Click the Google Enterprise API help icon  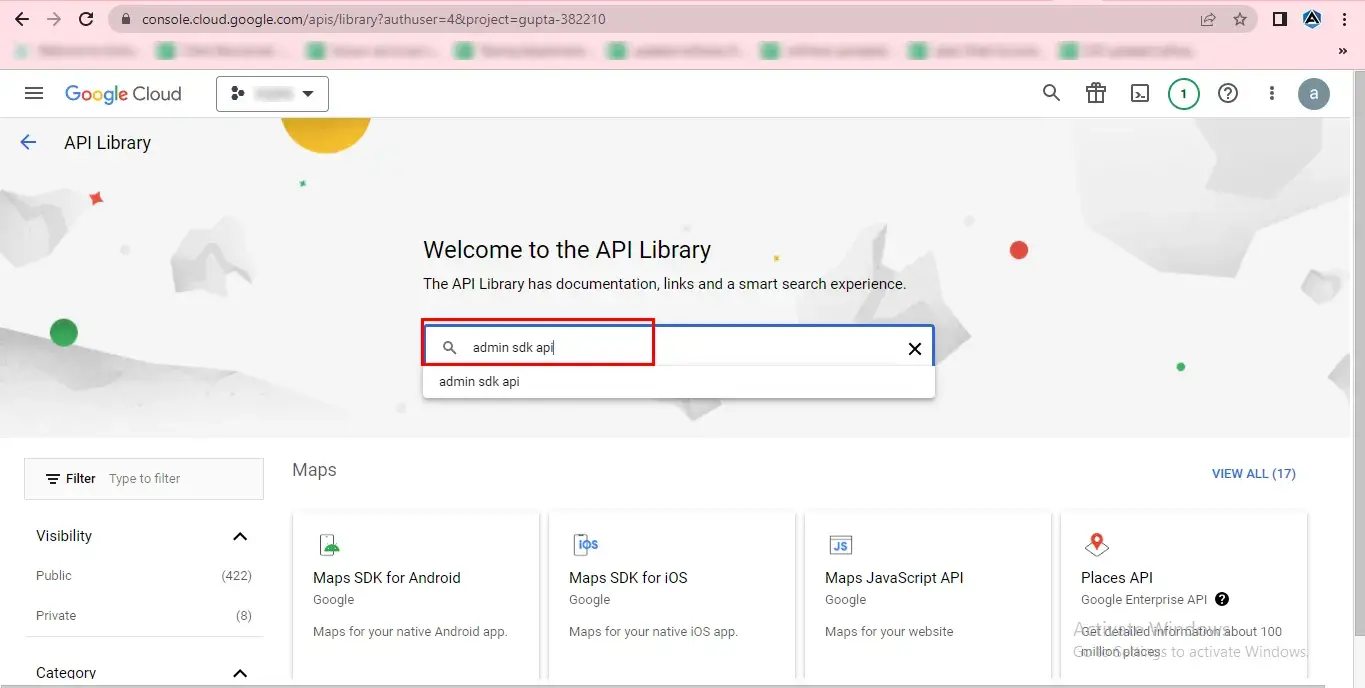coord(1222,600)
